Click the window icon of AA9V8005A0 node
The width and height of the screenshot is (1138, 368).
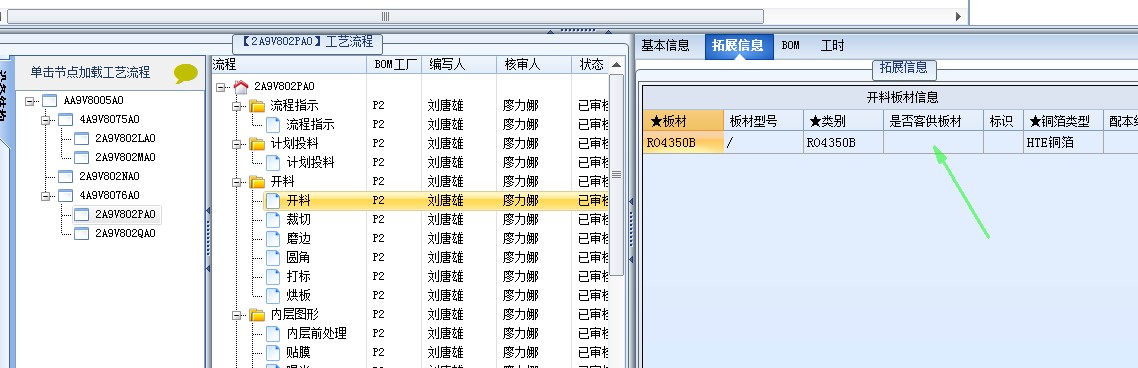tap(49, 100)
